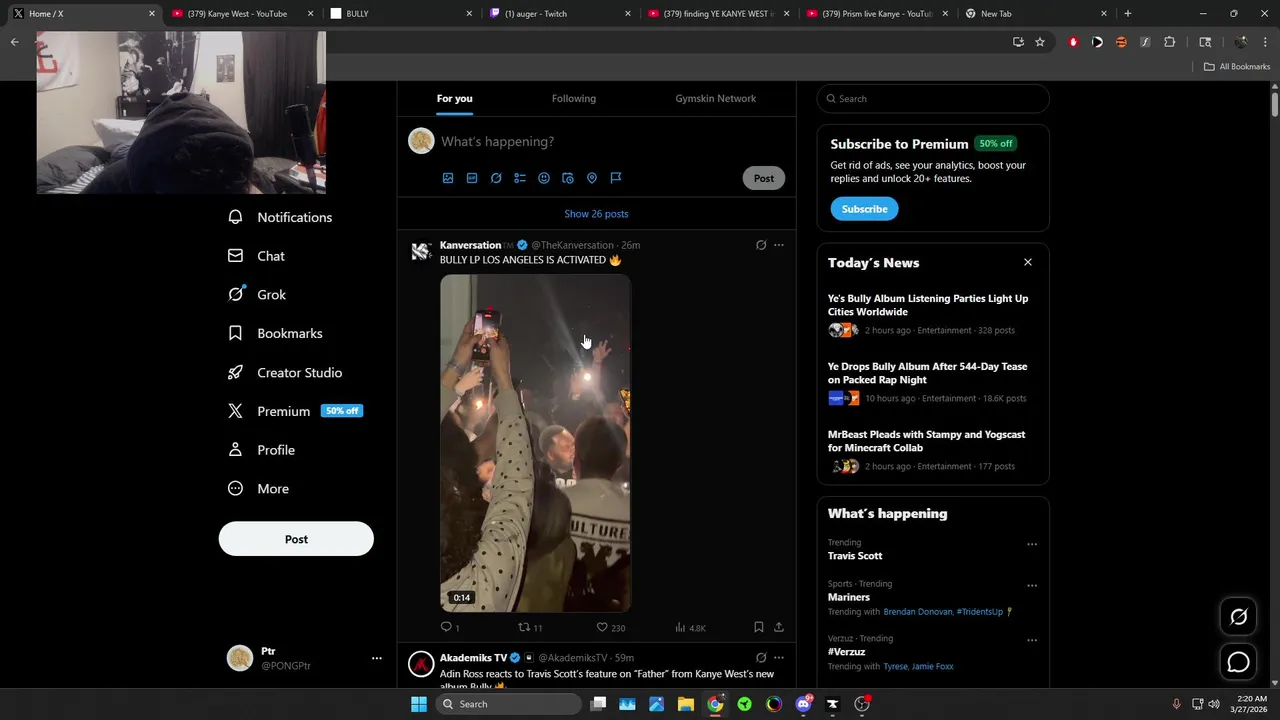1280x720 pixels.
Task: Open more options on Akademiks TV post
Action: [x=779, y=658]
